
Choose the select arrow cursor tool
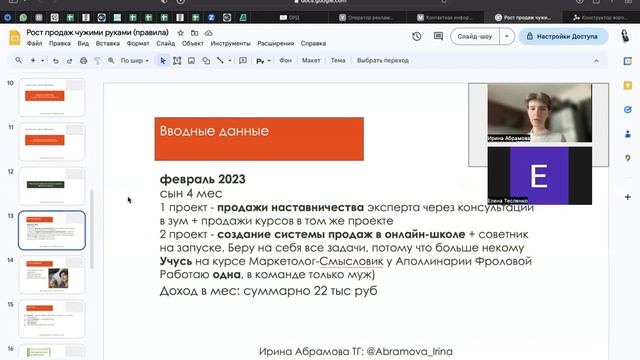click(x=163, y=61)
